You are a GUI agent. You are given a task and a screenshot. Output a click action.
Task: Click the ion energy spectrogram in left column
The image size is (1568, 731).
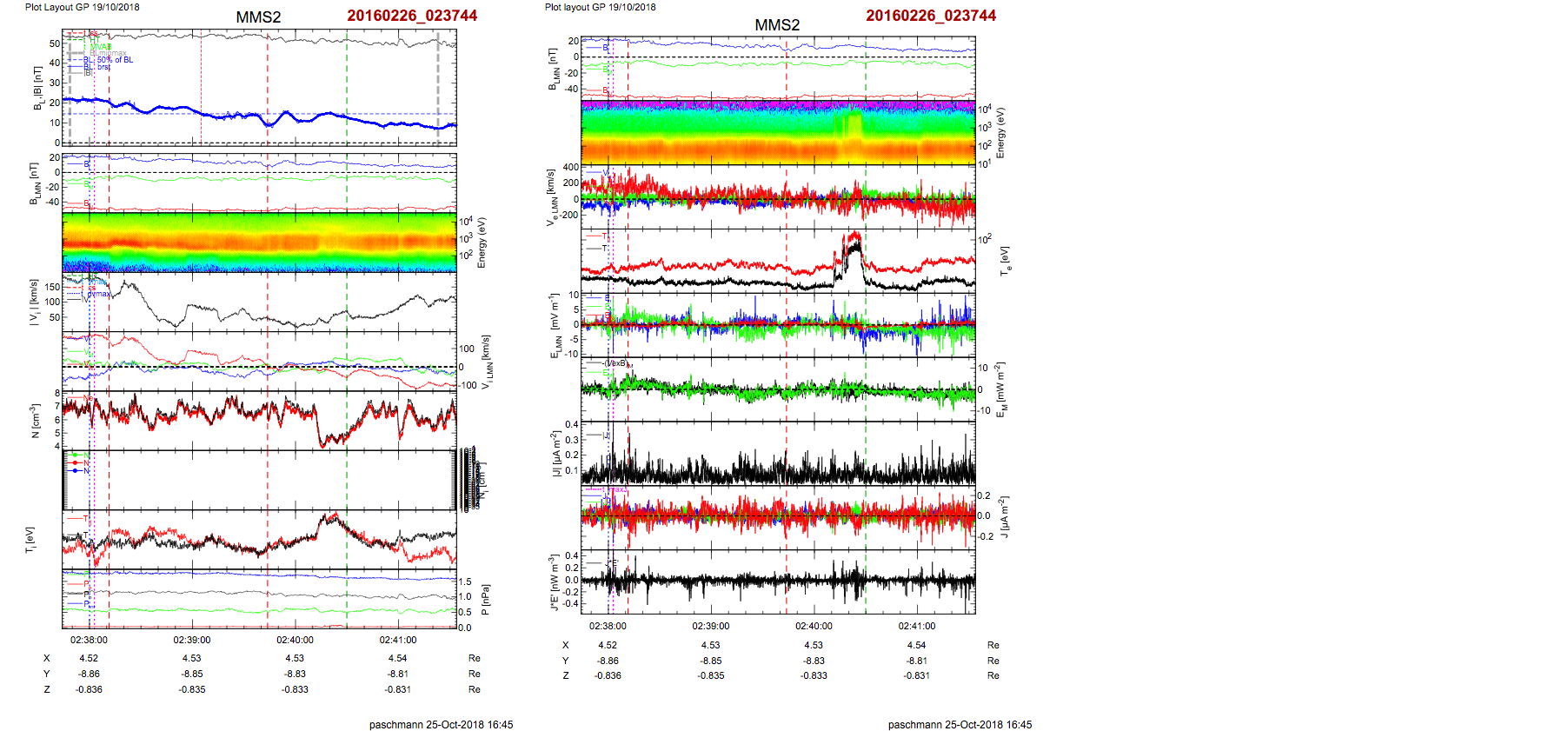pyautogui.click(x=259, y=243)
